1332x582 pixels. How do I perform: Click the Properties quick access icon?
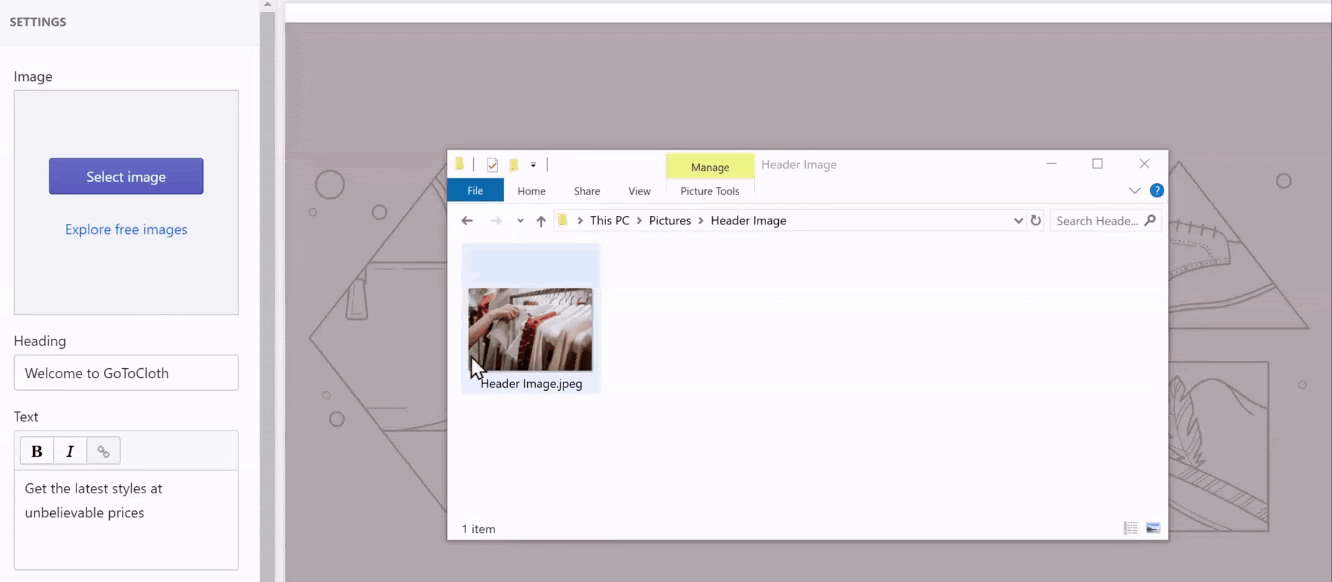click(492, 165)
